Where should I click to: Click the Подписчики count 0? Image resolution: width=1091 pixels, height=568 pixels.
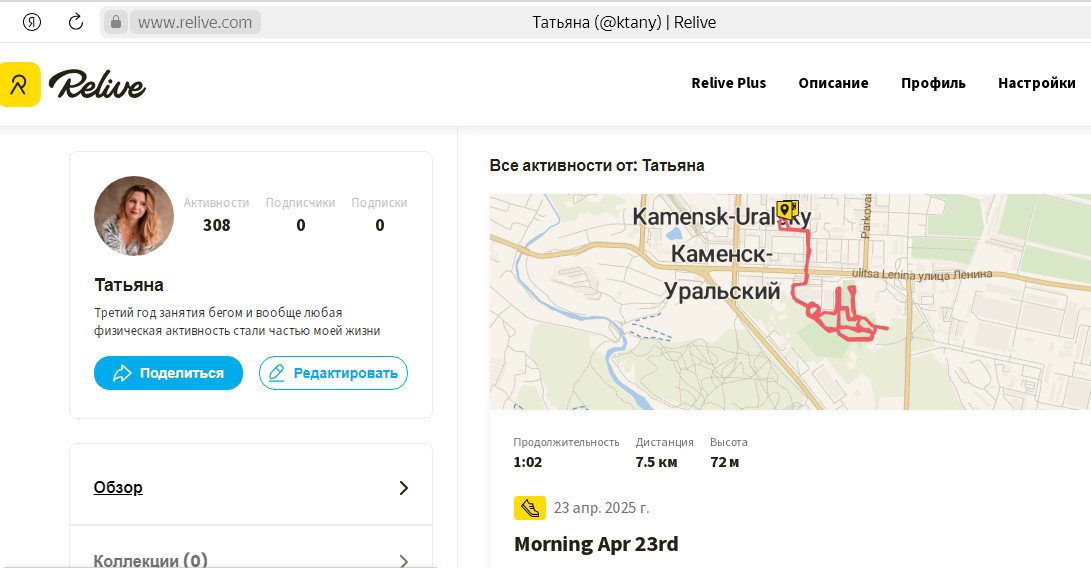pyautogui.click(x=301, y=225)
